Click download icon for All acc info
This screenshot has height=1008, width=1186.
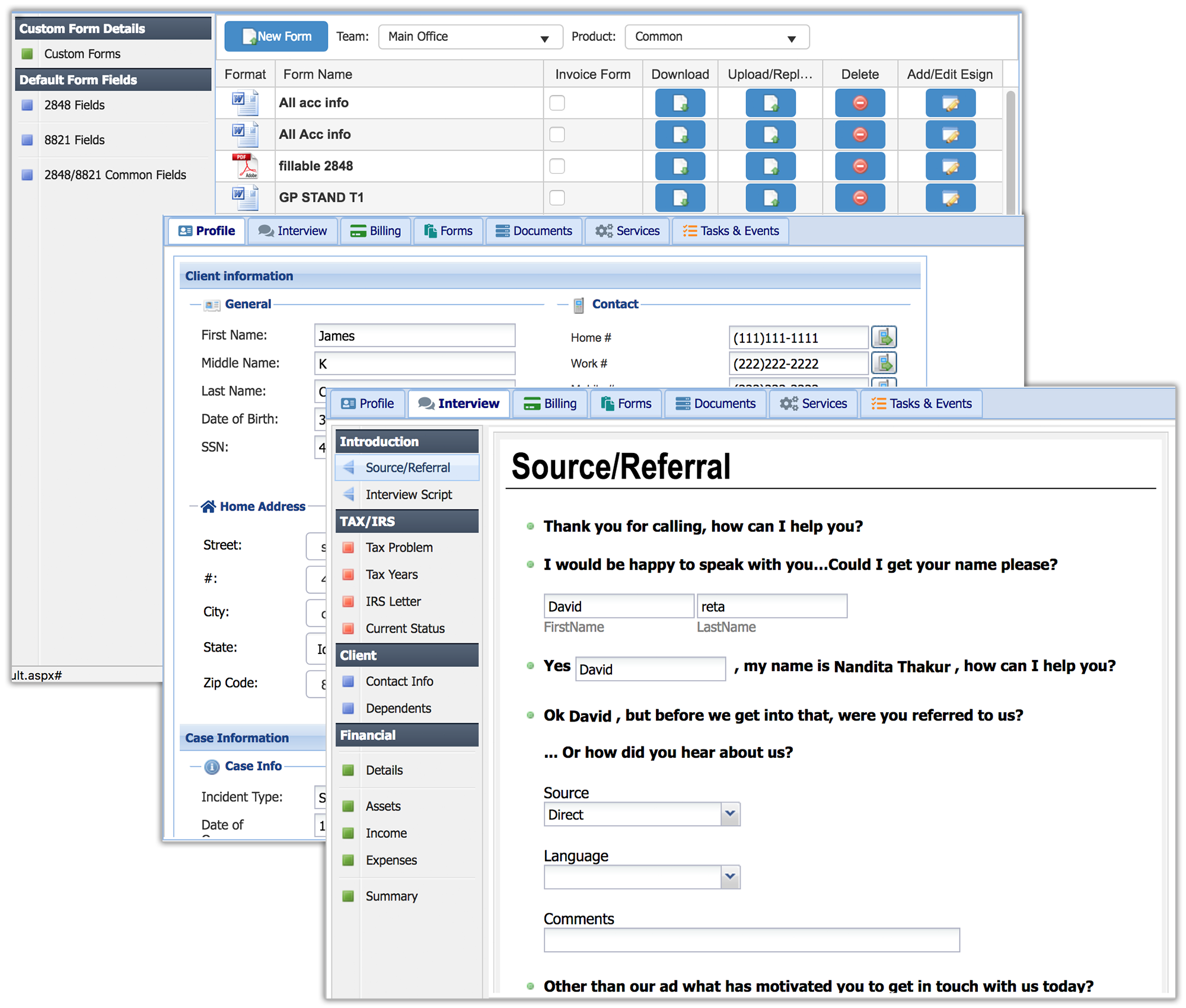(680, 103)
